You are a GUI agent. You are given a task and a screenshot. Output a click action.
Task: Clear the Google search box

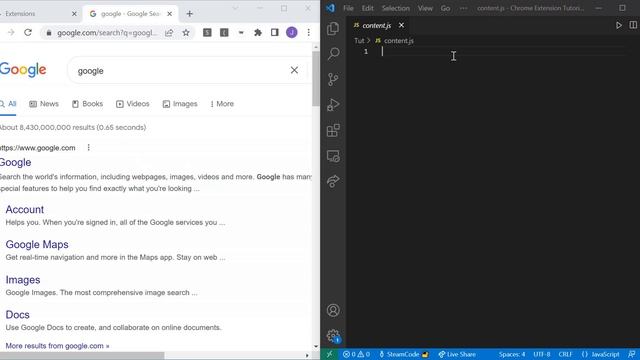pos(294,70)
